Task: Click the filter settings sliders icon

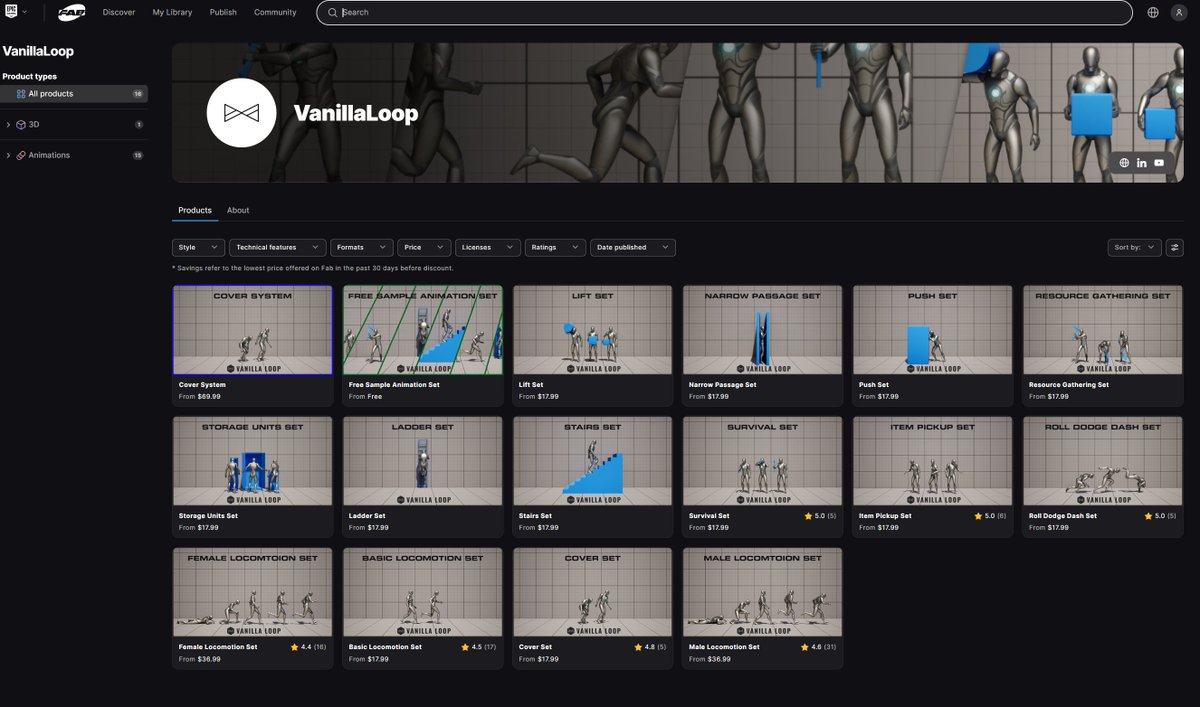Action: tap(1175, 247)
